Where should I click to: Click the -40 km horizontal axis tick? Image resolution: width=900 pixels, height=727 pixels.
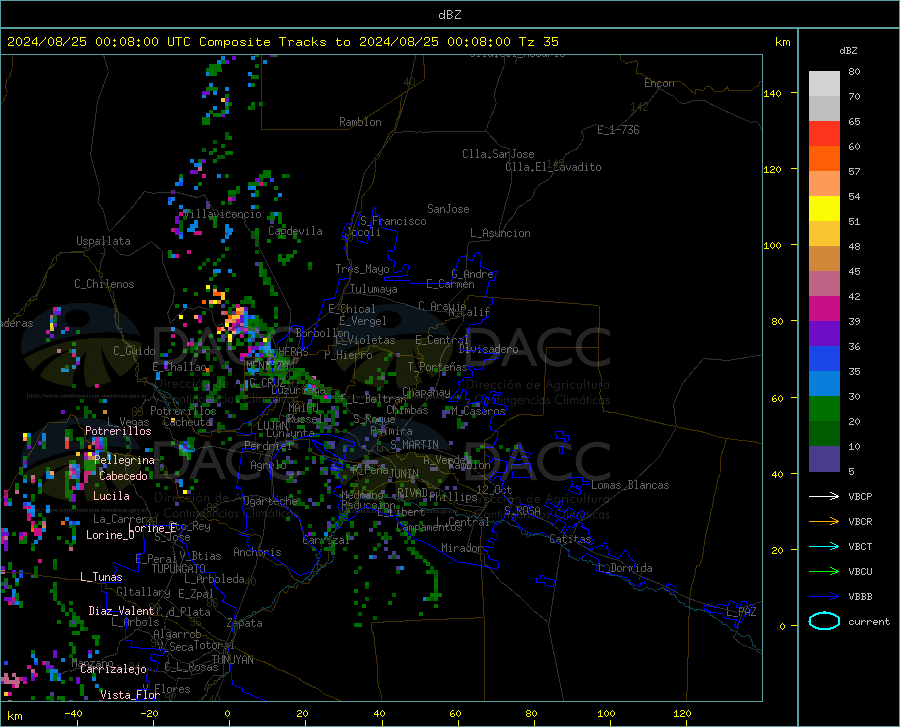[73, 714]
